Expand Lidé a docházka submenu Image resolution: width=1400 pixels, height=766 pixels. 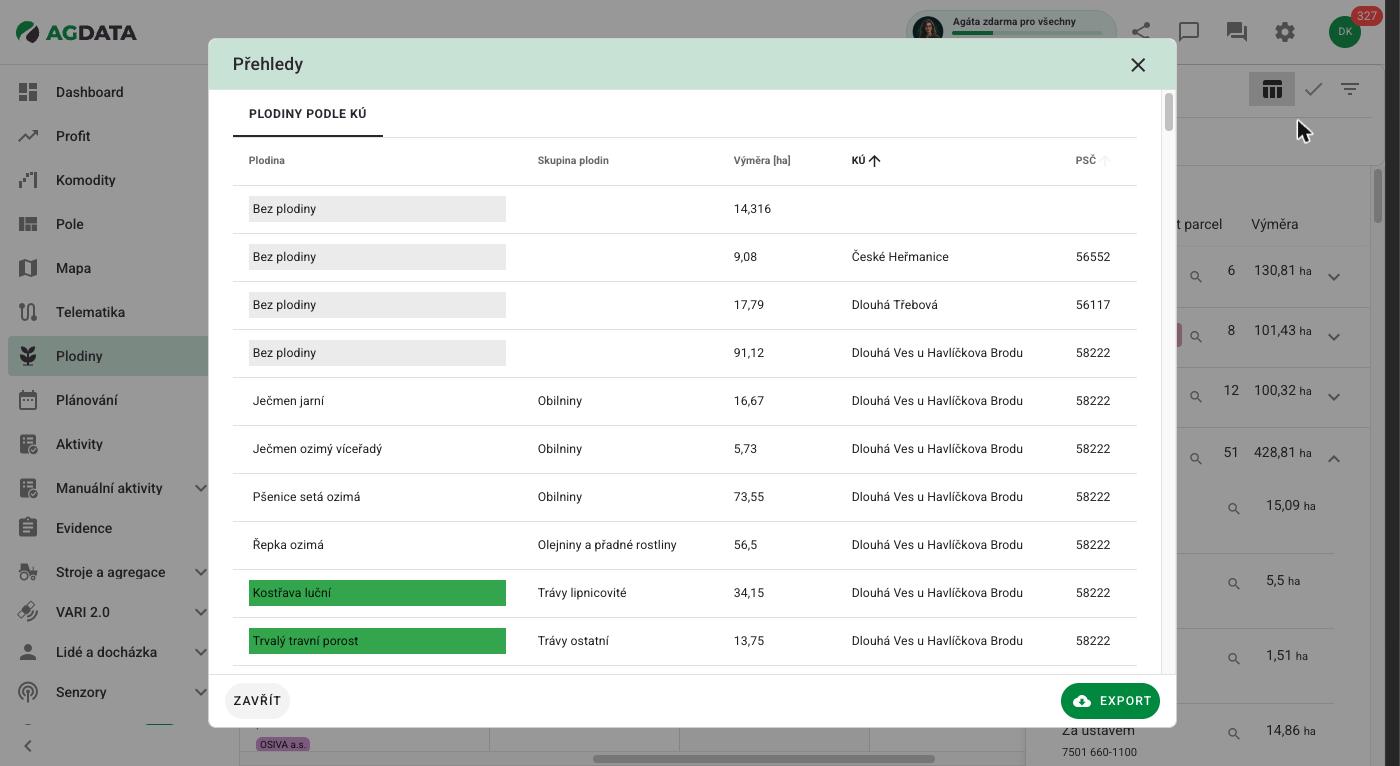click(x=201, y=652)
